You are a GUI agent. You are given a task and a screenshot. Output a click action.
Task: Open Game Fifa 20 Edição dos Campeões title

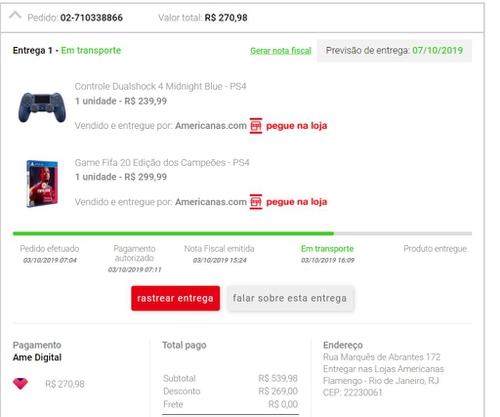[162, 163]
